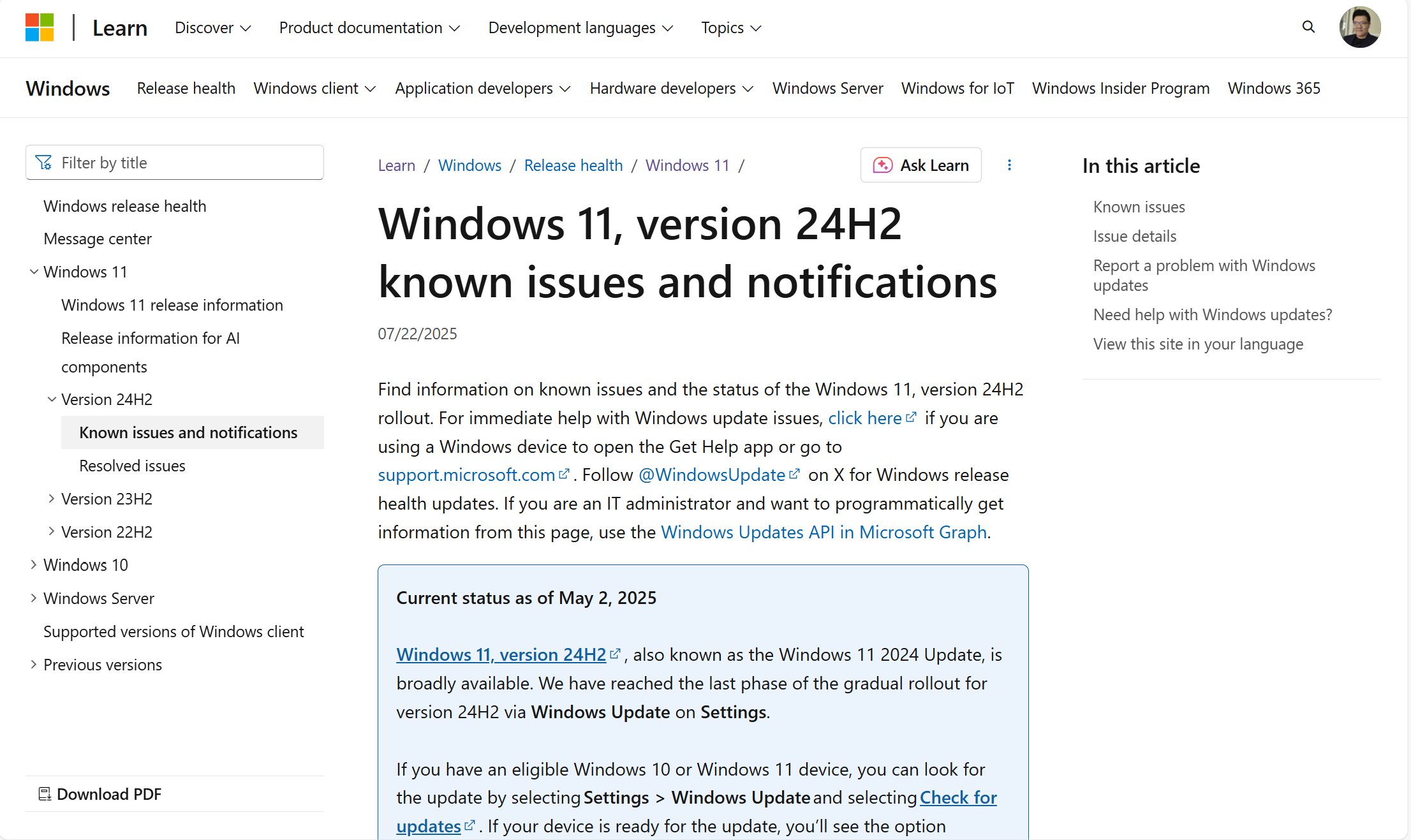1411x840 pixels.
Task: Open Windows Updates API in Microsoft Graph link
Action: pyautogui.click(x=824, y=532)
